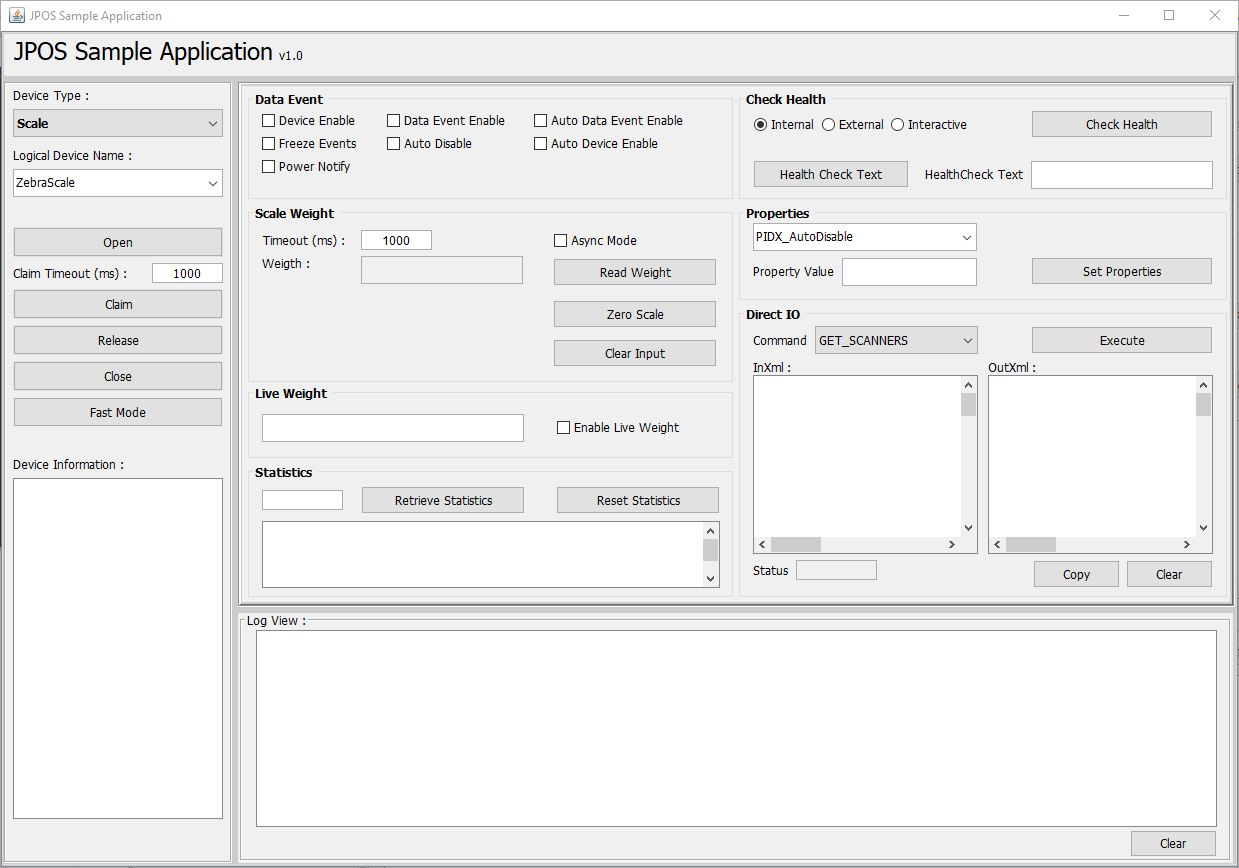Click the Java app icon in title bar
Image resolution: width=1239 pixels, height=868 pixels.
tap(16, 15)
